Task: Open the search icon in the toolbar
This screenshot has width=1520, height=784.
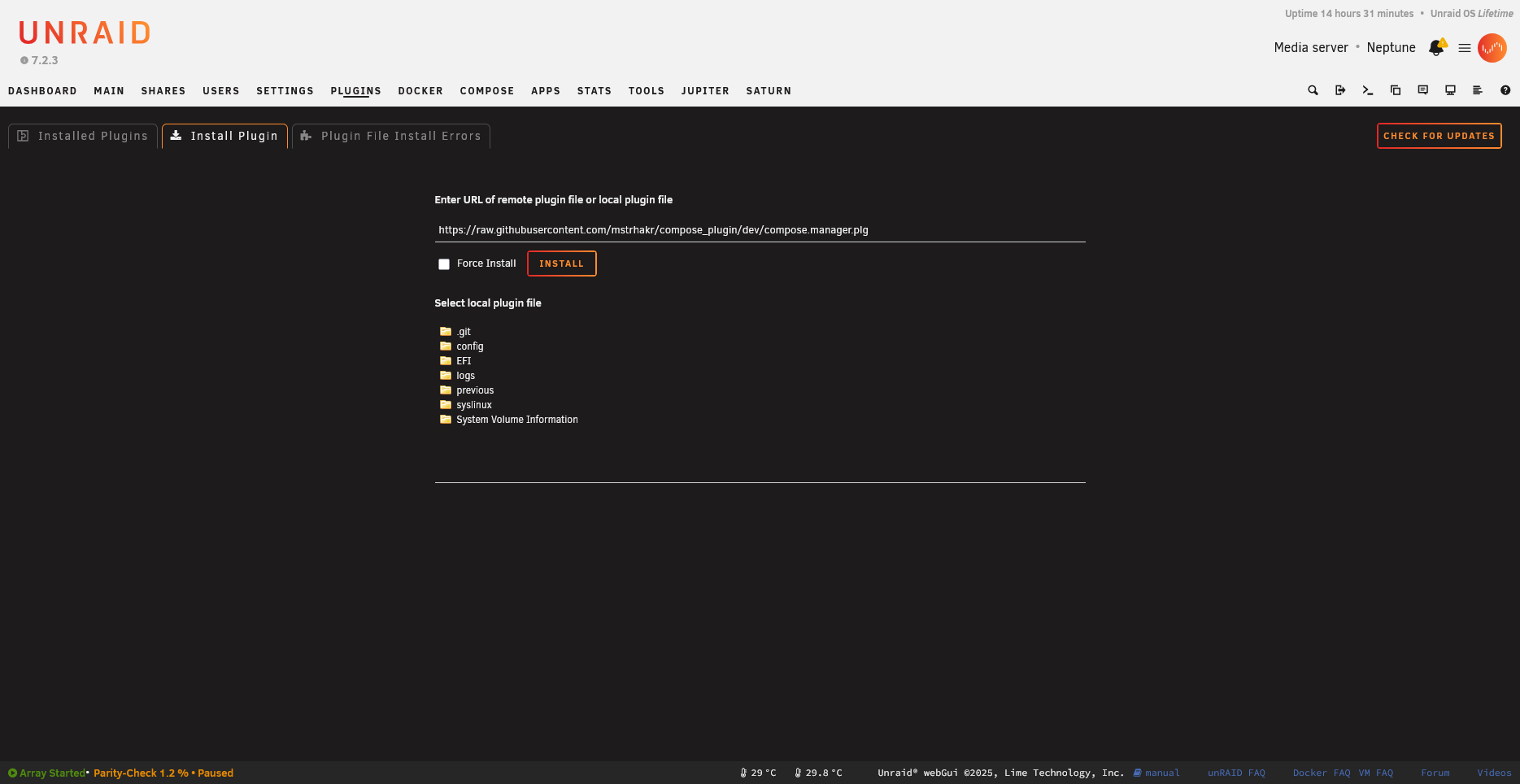Action: [1313, 90]
